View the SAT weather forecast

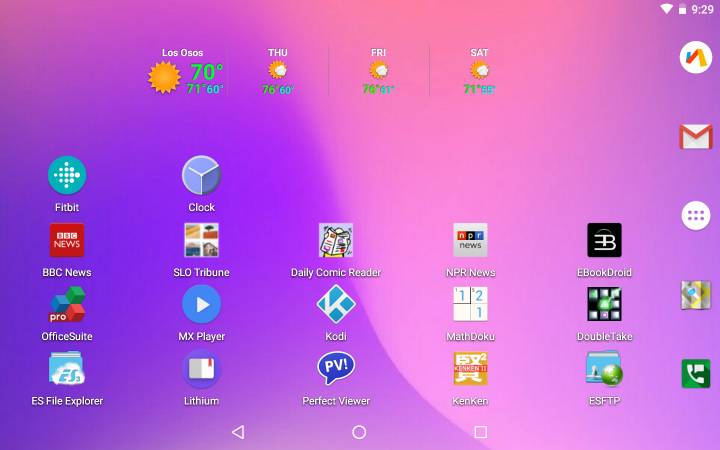479,71
